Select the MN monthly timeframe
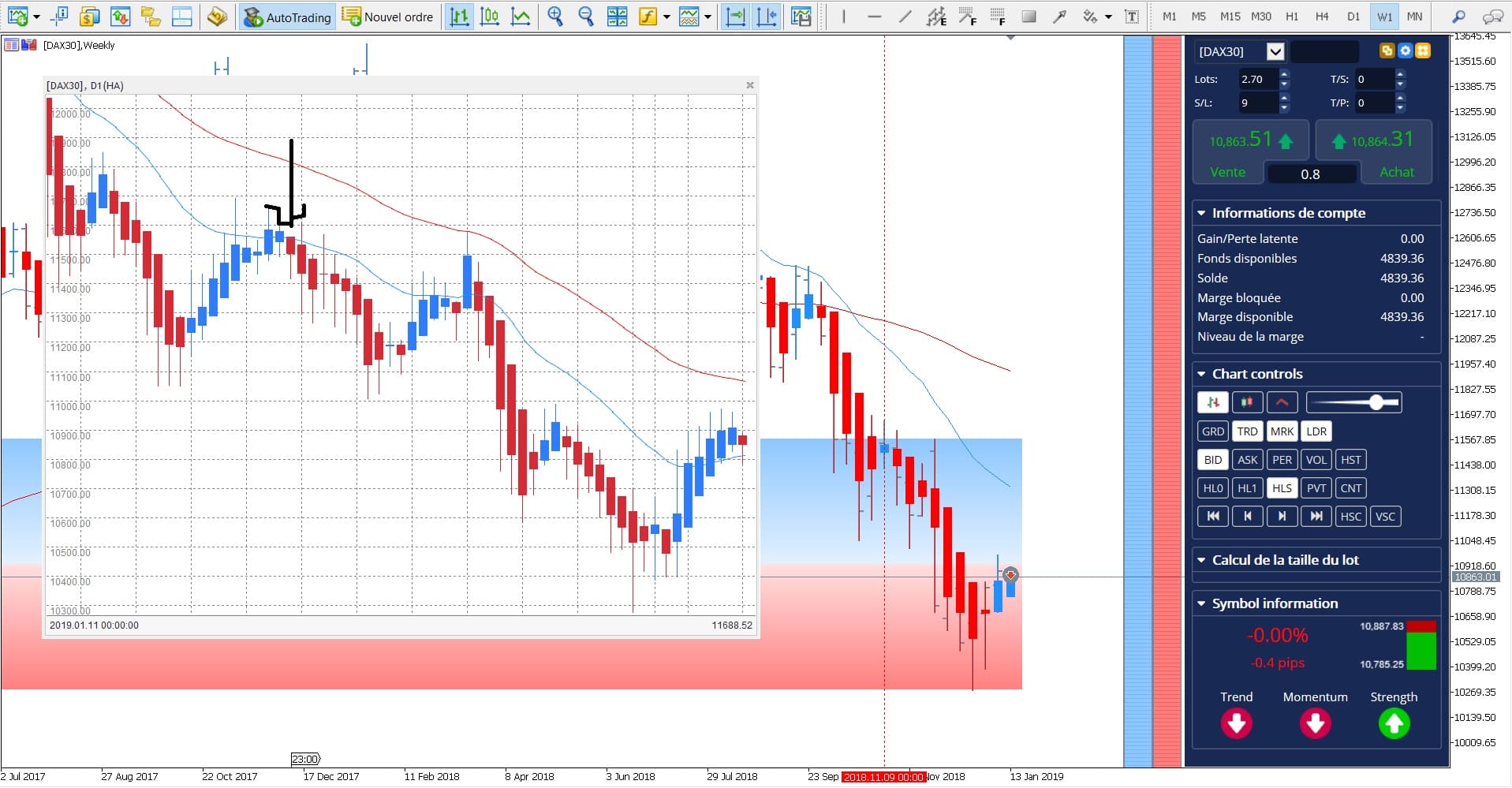 click(x=1416, y=16)
